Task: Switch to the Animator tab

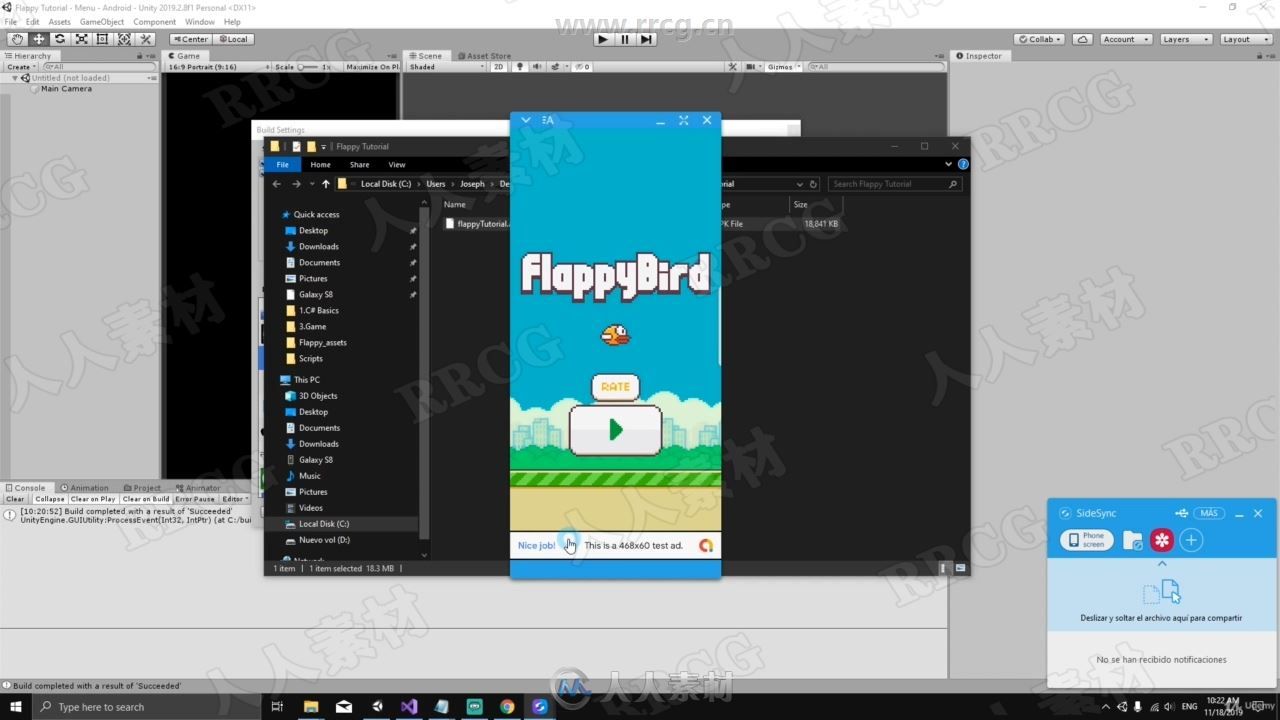Action: [198, 488]
